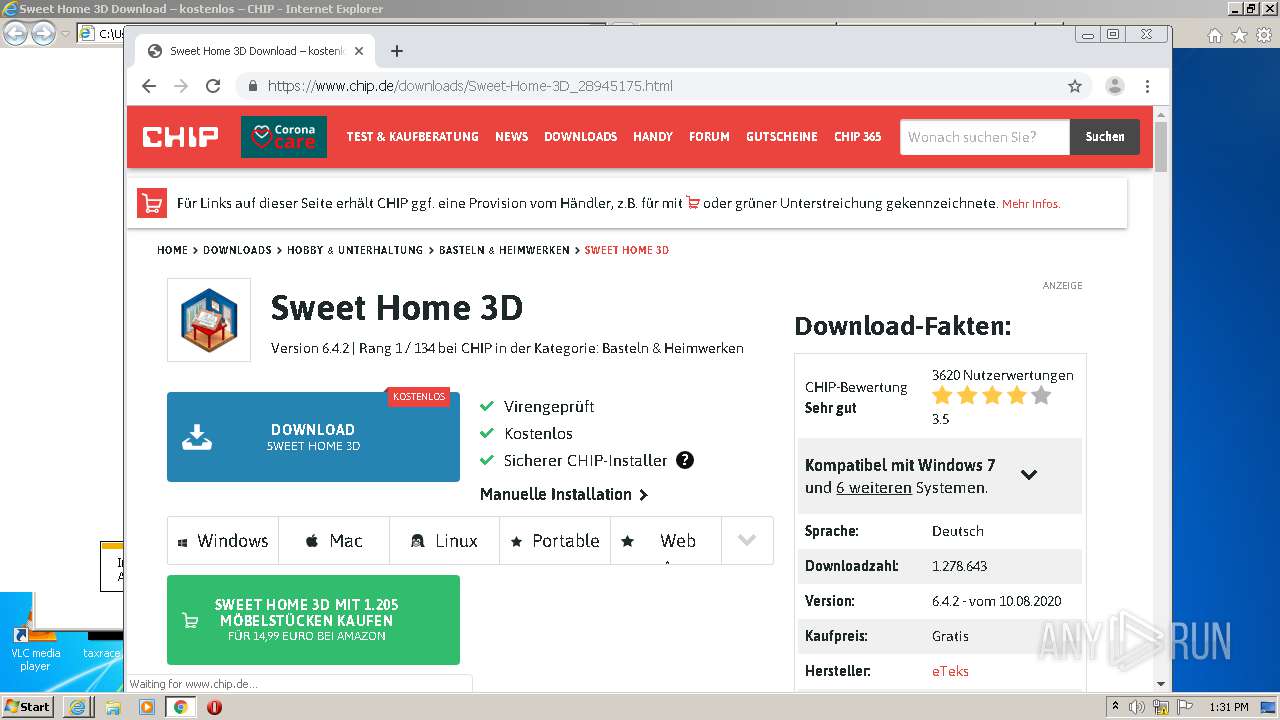The height and width of the screenshot is (720, 1280).
Task: Click the Mehr Infos link
Action: [x=1031, y=204]
